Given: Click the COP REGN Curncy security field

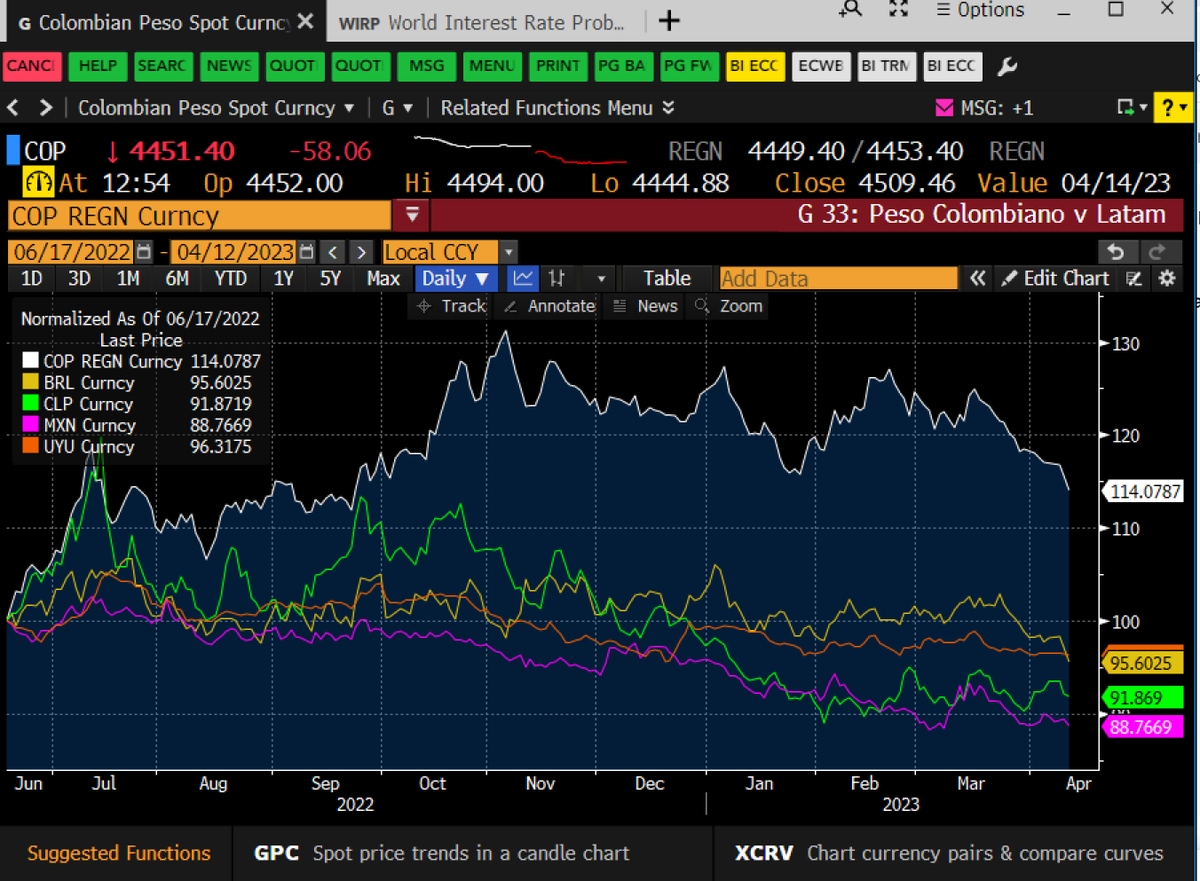Looking at the screenshot, I should coord(200,215).
